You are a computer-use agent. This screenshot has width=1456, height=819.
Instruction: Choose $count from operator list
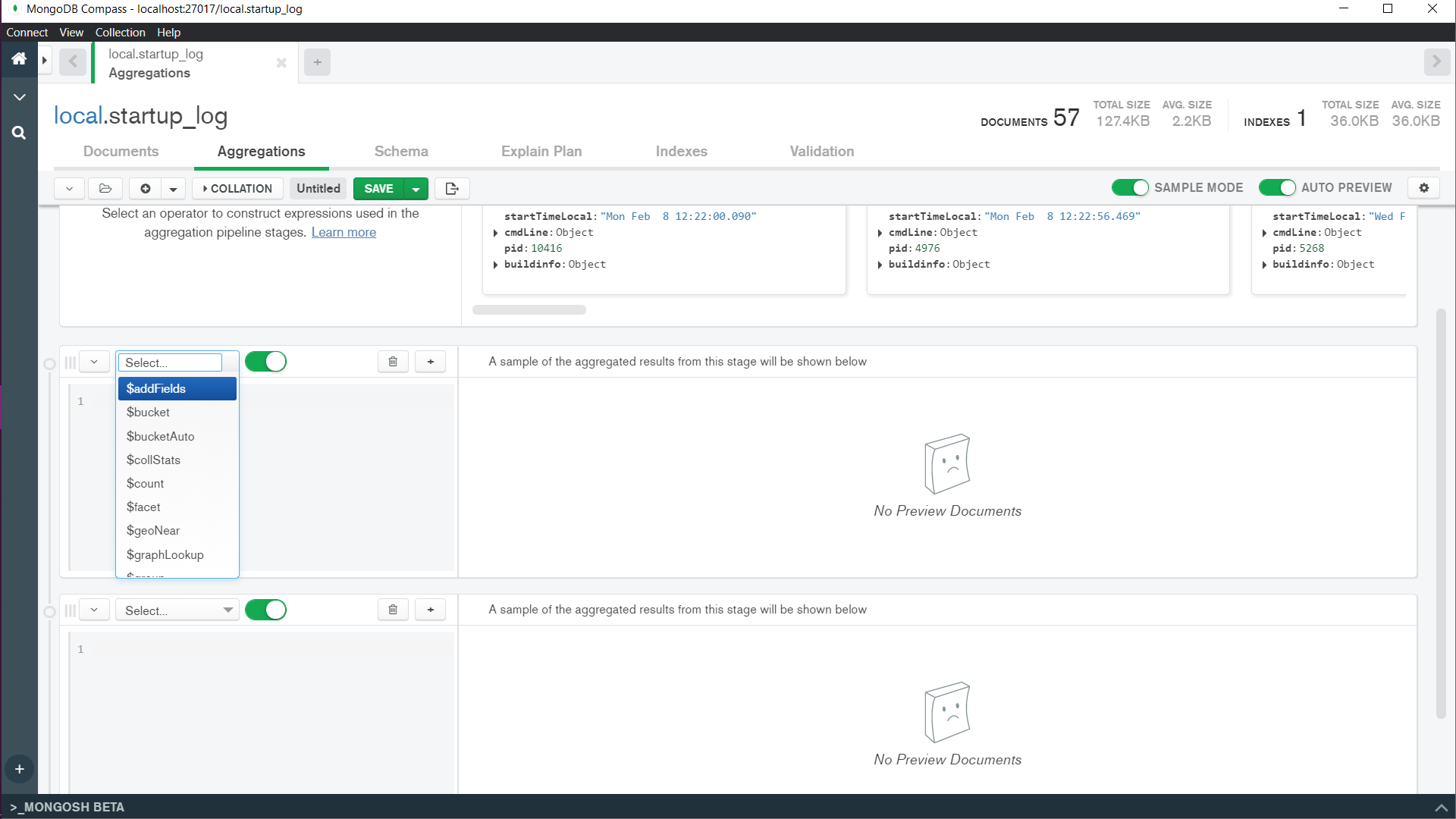tap(177, 483)
